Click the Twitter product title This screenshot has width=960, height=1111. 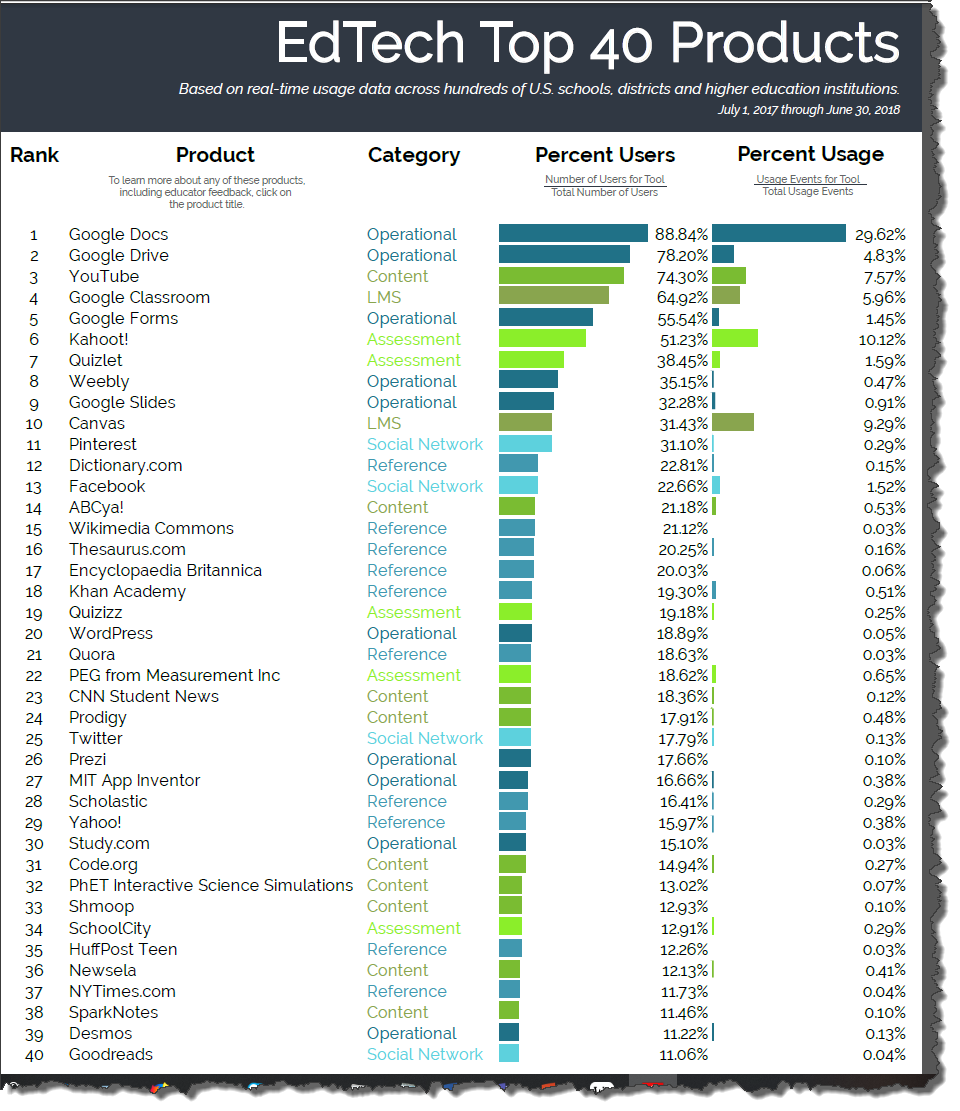pyautogui.click(x=95, y=738)
